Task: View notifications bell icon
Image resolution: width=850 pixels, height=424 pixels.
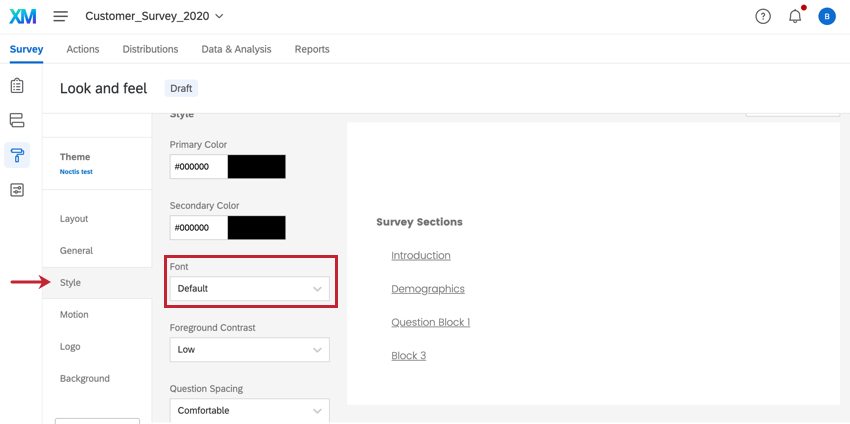Action: point(795,16)
